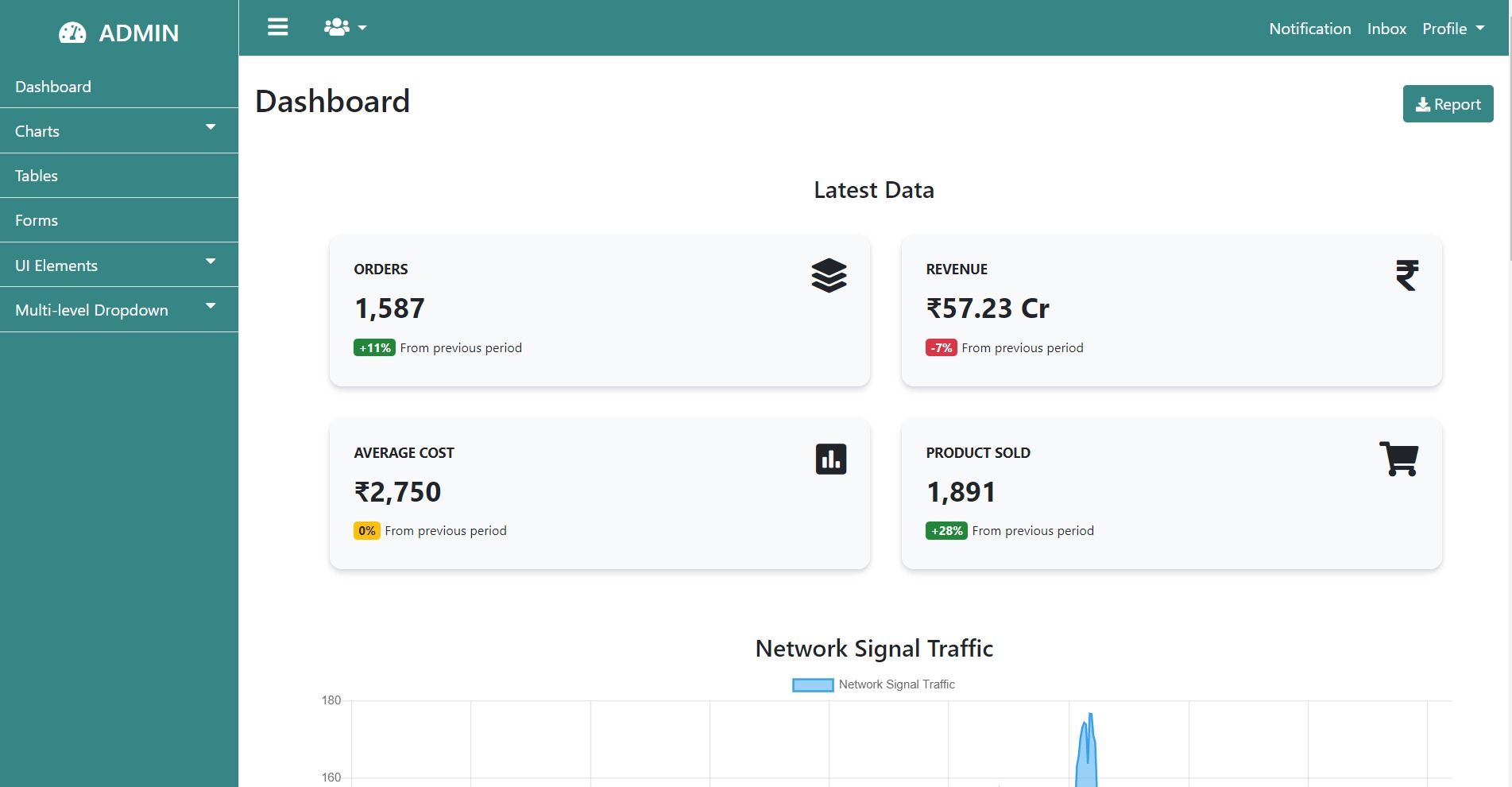Click the green +11% orders badge
Image resolution: width=1512 pixels, height=787 pixels.
click(x=374, y=348)
